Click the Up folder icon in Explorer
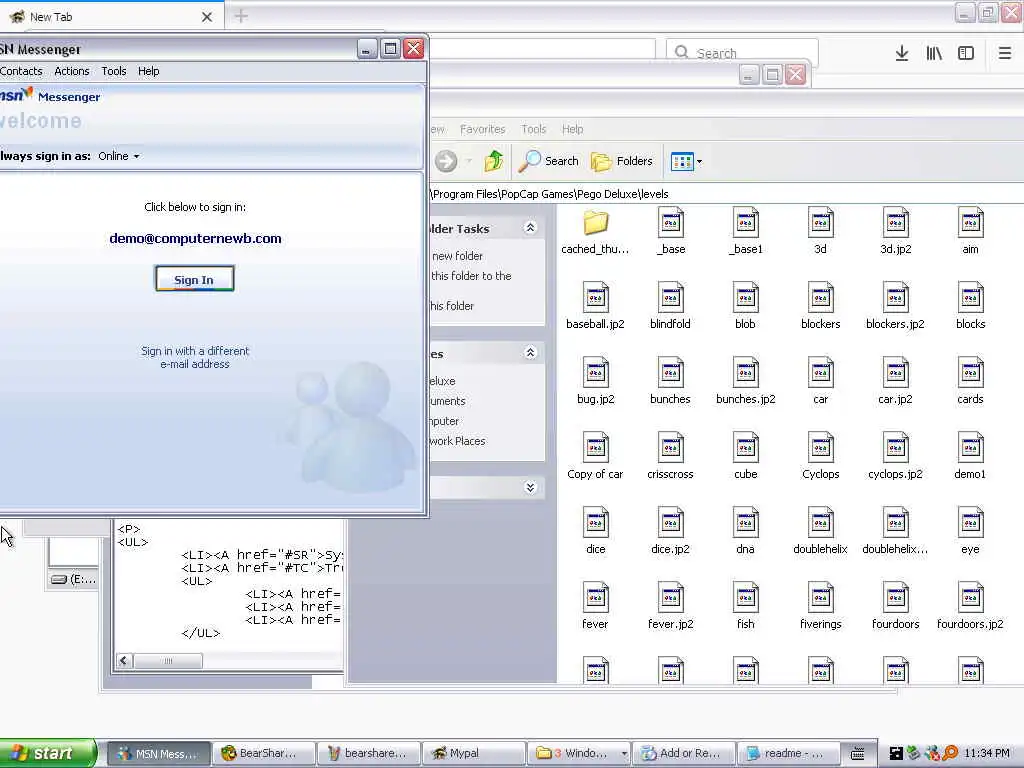Image resolution: width=1024 pixels, height=768 pixels. pyautogui.click(x=494, y=161)
